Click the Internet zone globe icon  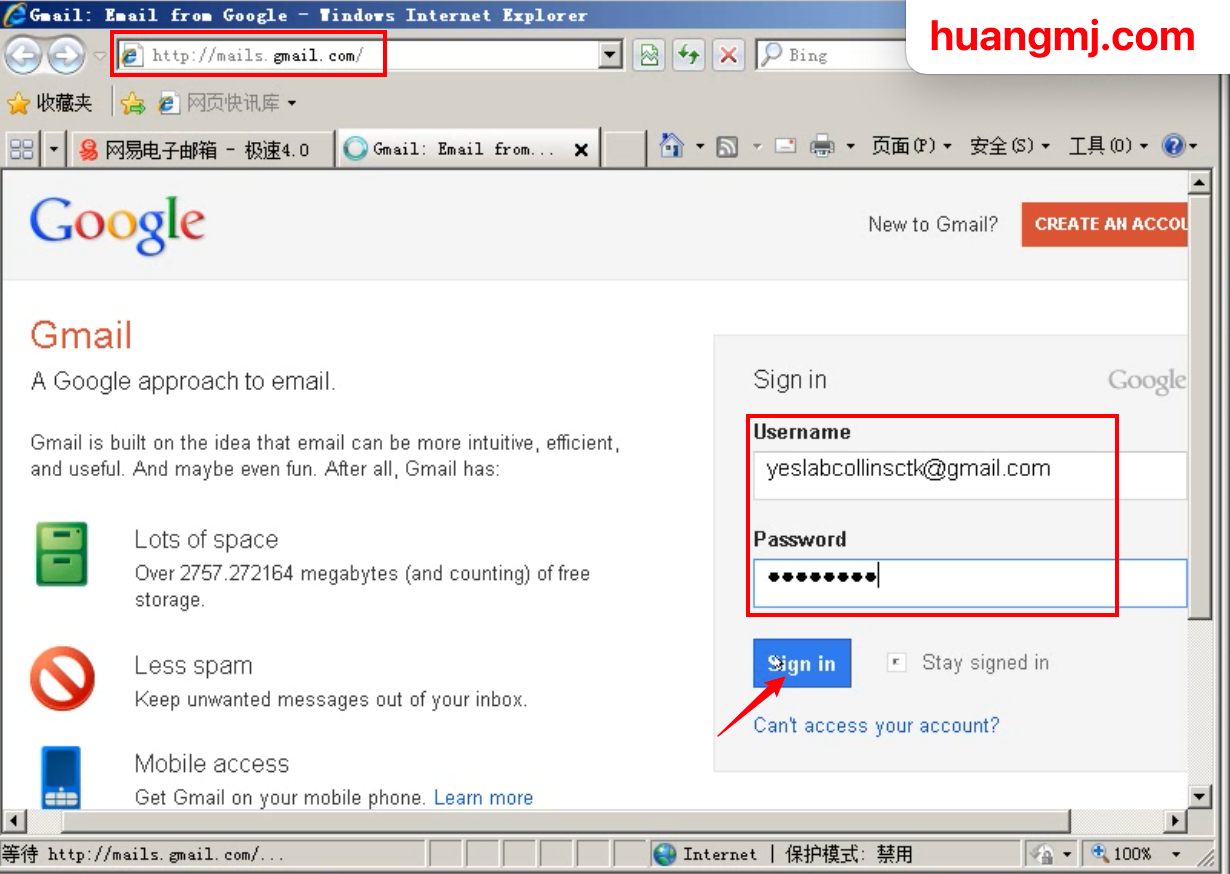[x=664, y=854]
